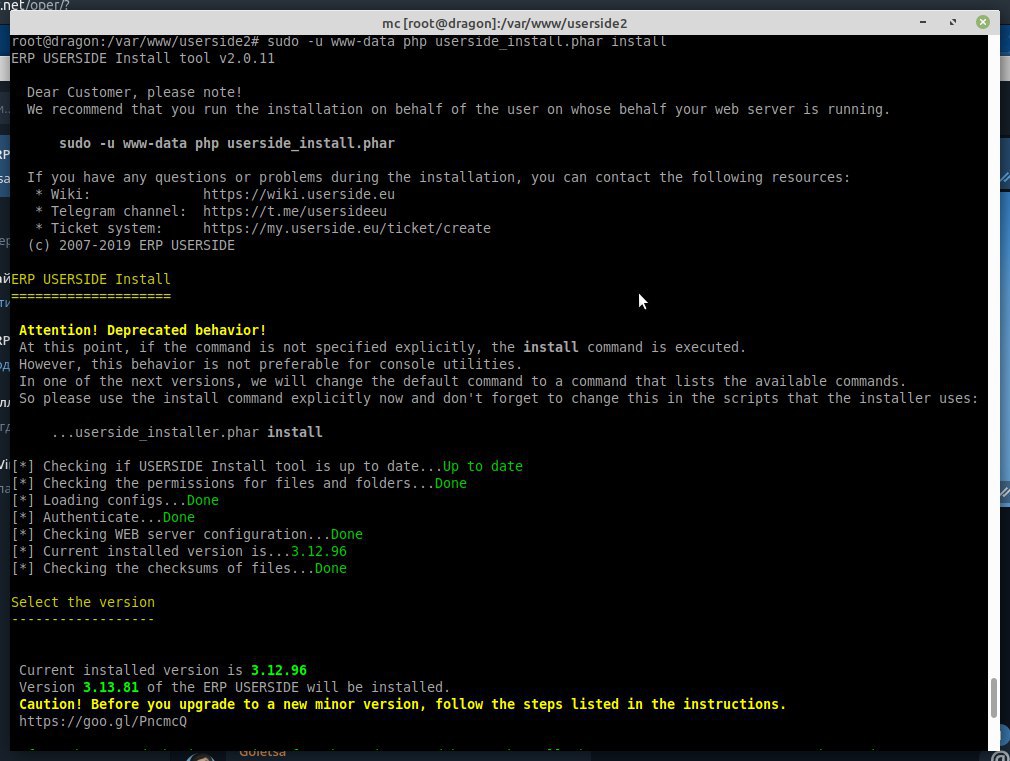Screen dimensions: 1010x761
Task: Click 'Loading configs...Done' line
Action: 115,500
